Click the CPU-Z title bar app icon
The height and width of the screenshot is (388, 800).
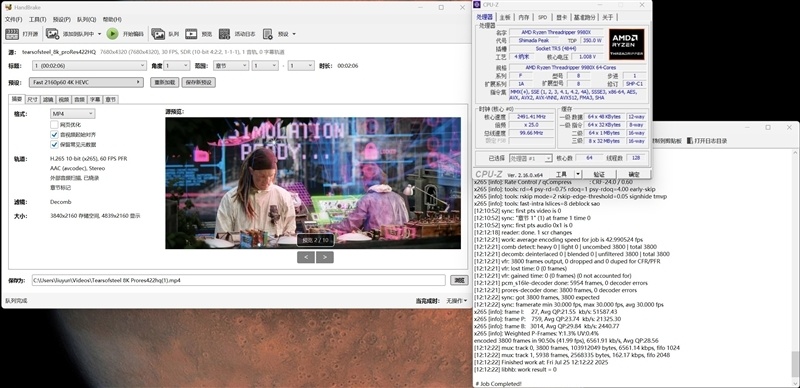pyautogui.click(x=477, y=5)
